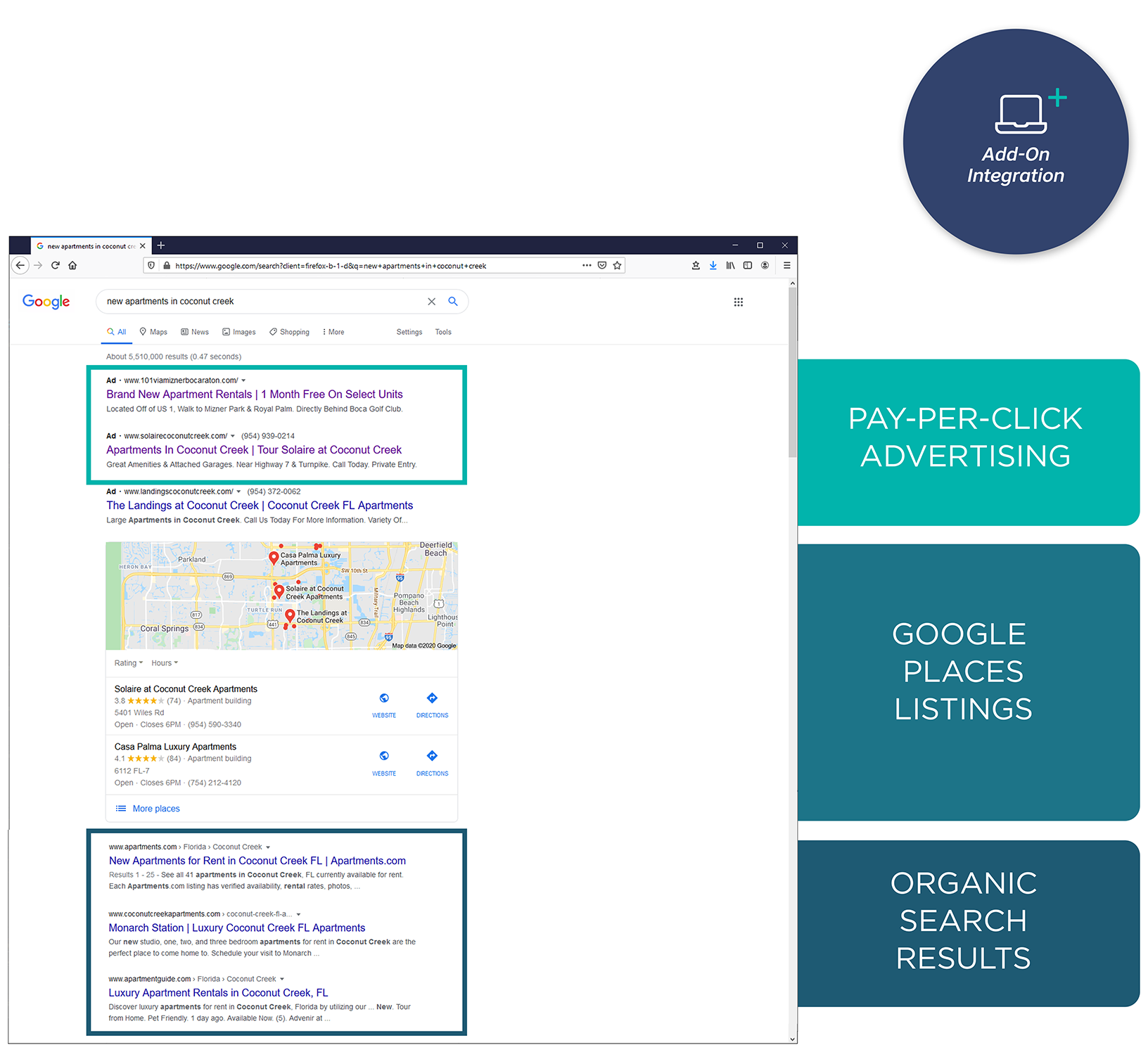Switch to the Maps search tab

click(153, 332)
